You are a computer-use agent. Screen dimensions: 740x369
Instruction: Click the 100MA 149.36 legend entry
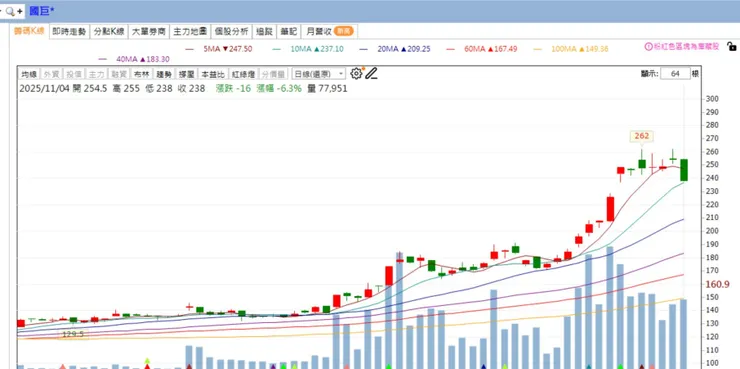pyautogui.click(x=571, y=49)
